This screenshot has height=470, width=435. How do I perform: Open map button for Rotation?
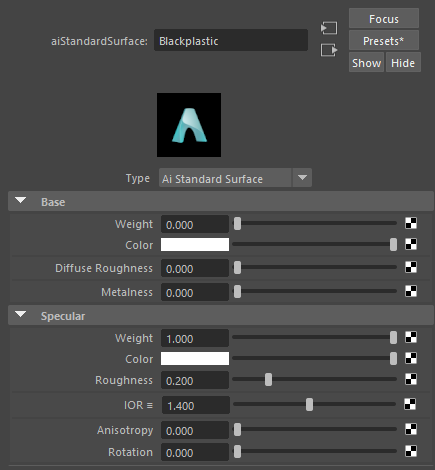pos(411,451)
